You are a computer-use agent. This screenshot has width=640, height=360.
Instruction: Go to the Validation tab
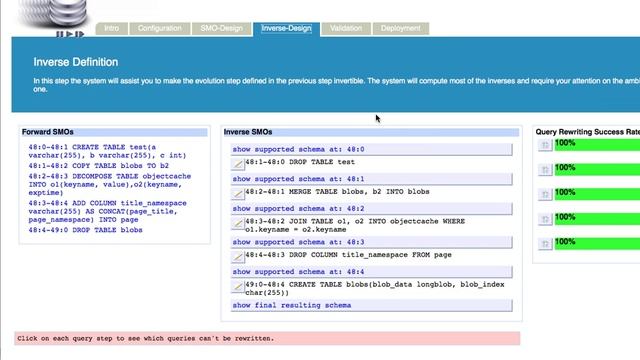(346, 29)
